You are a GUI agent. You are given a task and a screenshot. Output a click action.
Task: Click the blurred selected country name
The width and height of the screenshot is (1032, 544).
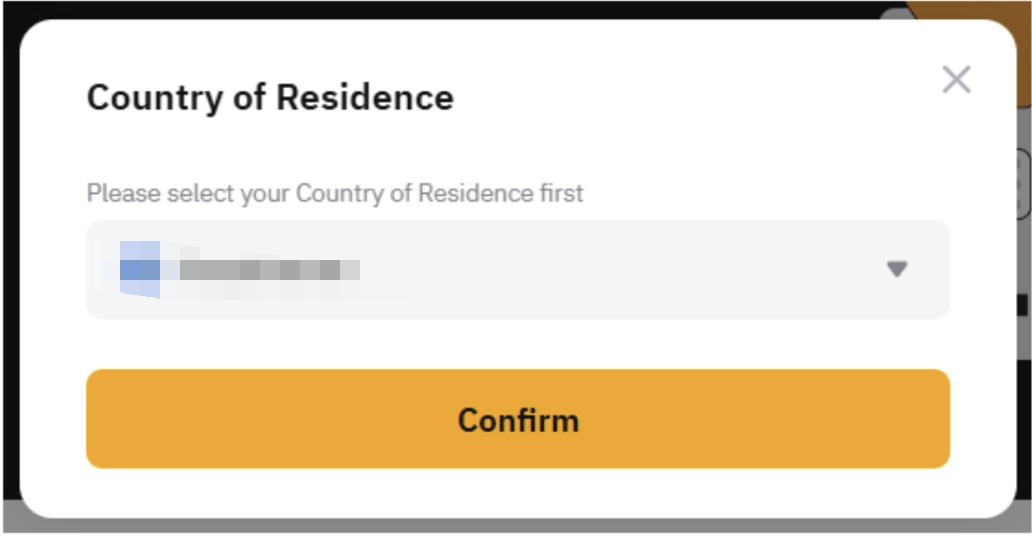click(270, 270)
